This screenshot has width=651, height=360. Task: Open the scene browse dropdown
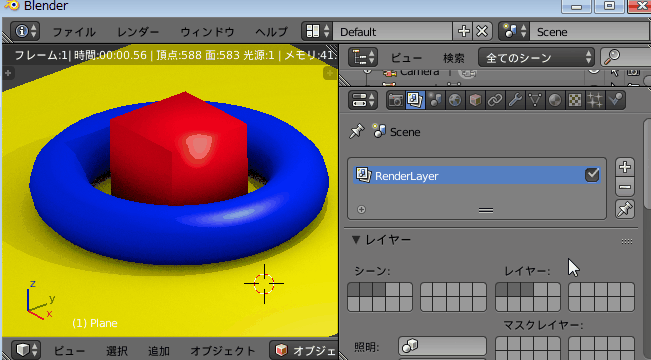coord(514,31)
